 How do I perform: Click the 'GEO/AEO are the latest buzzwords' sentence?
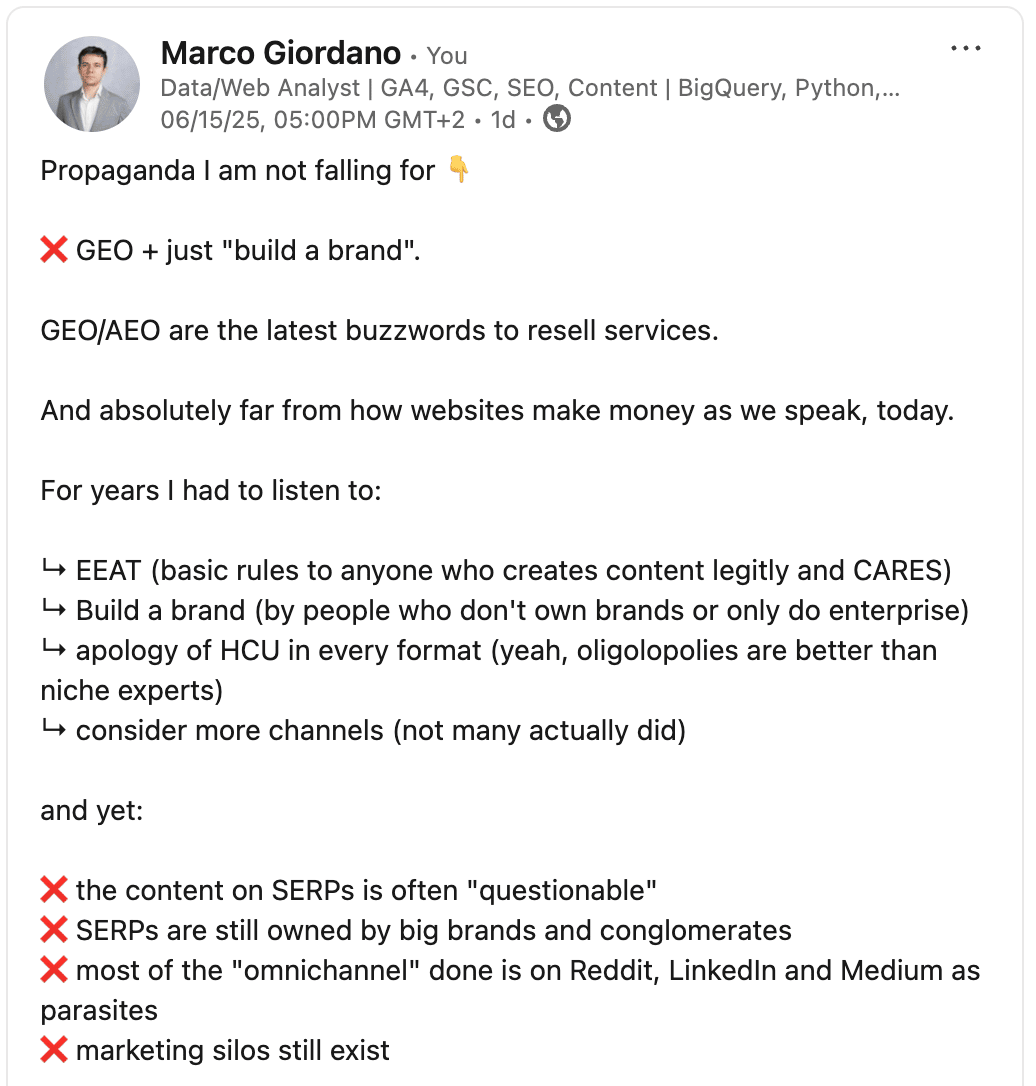point(379,330)
